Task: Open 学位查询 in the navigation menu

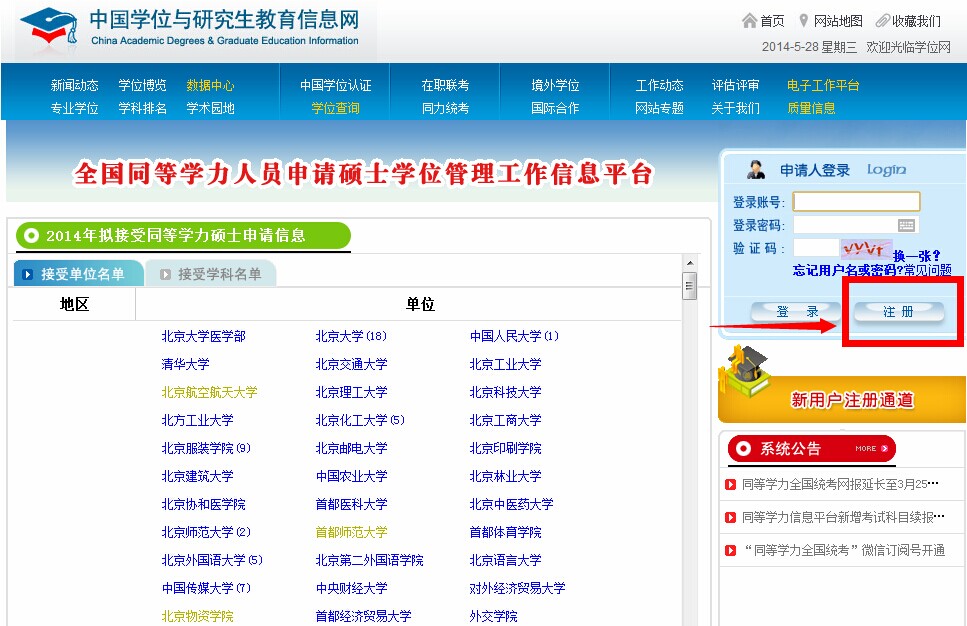Action: click(335, 108)
